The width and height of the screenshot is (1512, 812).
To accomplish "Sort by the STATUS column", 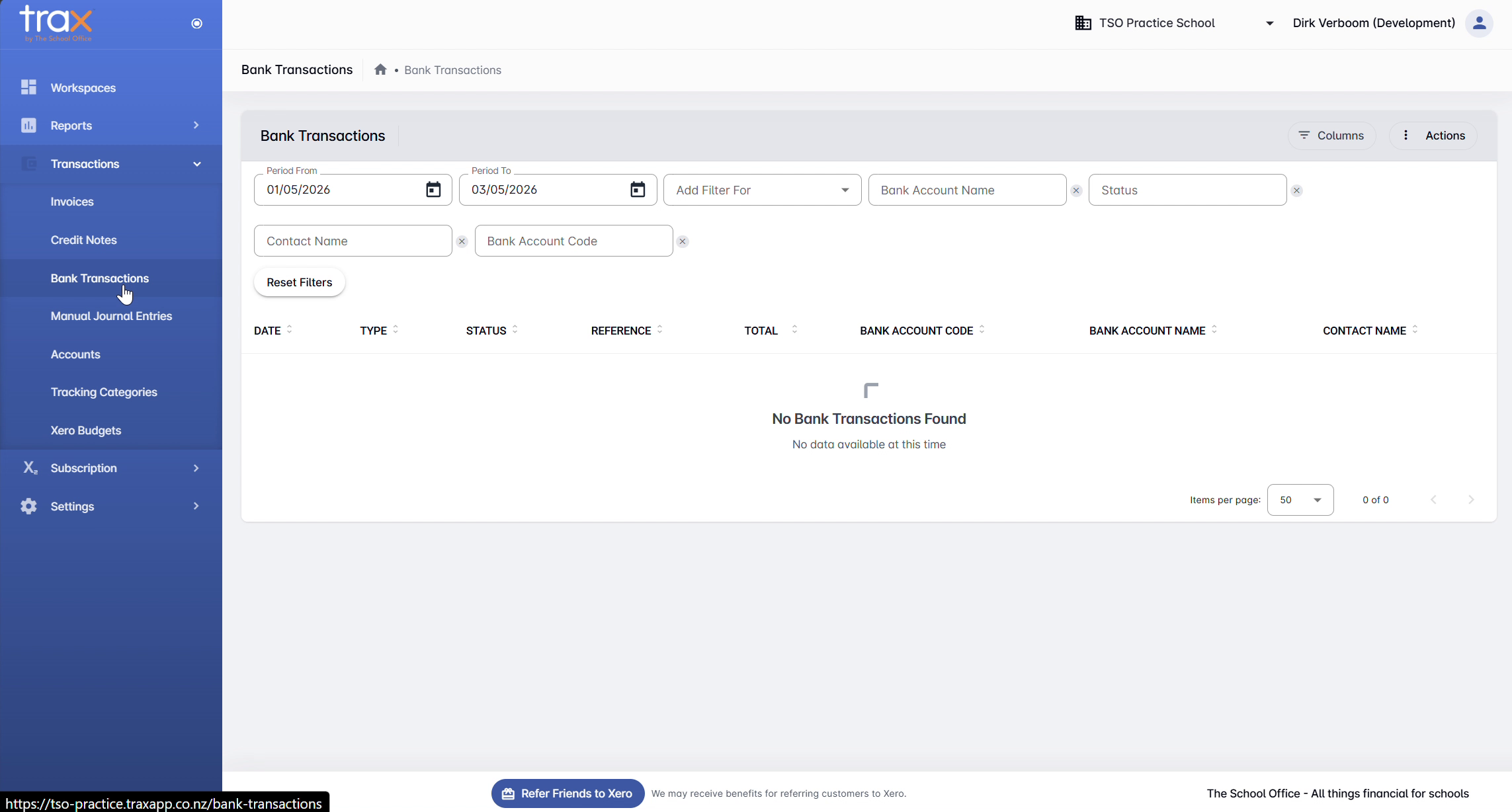I will tap(492, 330).
